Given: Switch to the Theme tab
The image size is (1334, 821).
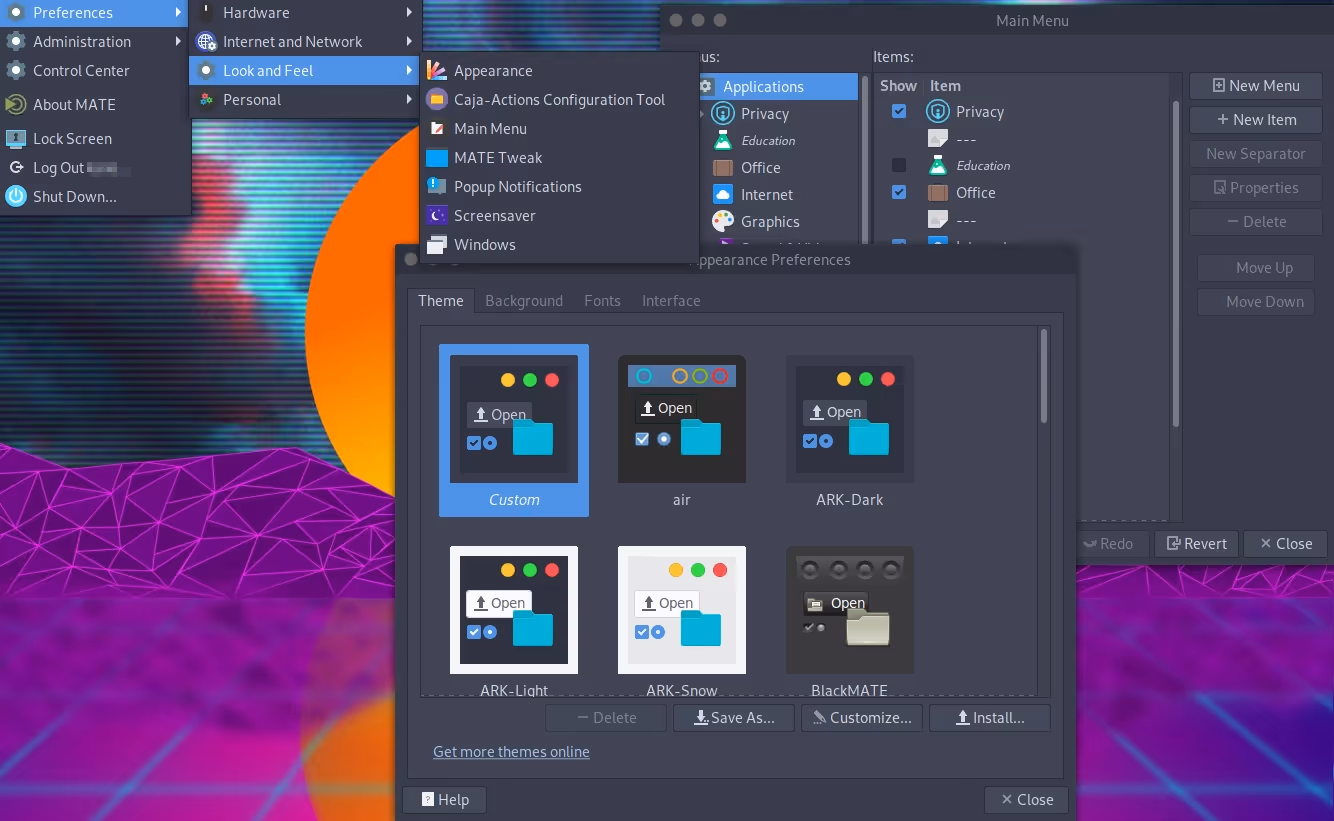Looking at the screenshot, I should 441,301.
